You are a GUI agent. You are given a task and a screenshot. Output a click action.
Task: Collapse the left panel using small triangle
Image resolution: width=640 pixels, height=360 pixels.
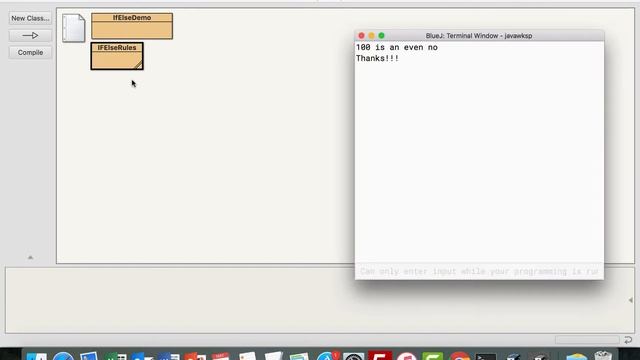pyautogui.click(x=30, y=258)
